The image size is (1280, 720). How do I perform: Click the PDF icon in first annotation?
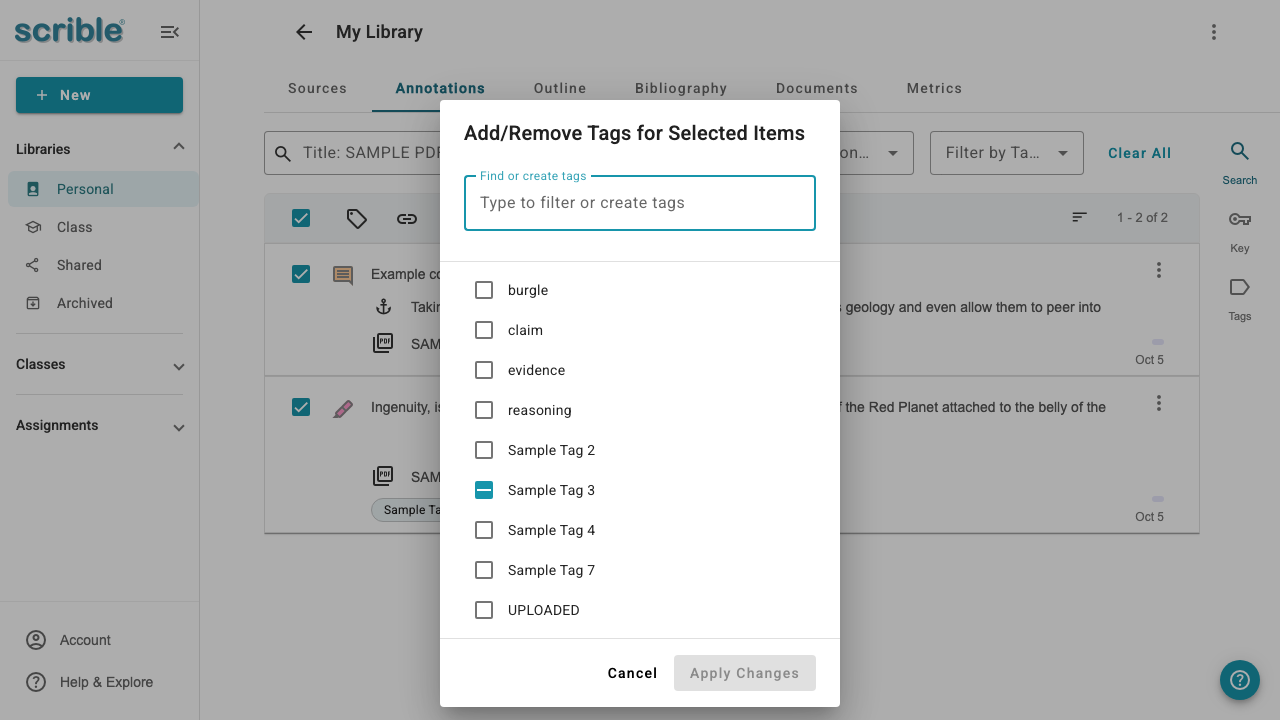(x=383, y=343)
